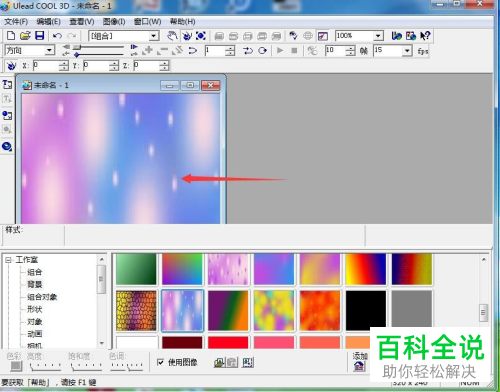Click the studio tree scroll-down arrow
Viewport: 500px width, 392px height.
click(x=102, y=343)
